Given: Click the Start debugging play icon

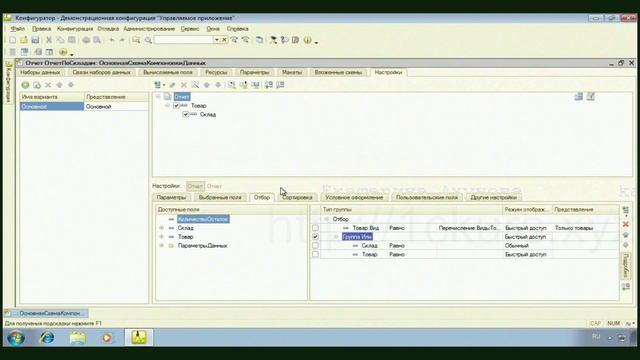Looking at the screenshot, I should pyautogui.click(x=63, y=52).
